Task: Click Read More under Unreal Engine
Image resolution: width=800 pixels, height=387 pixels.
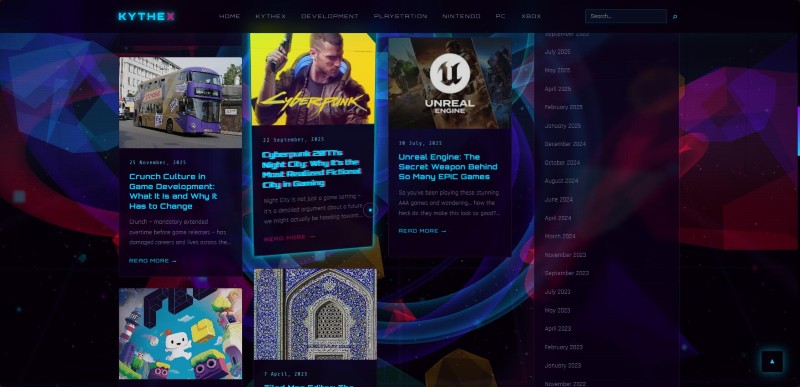Action: coord(422,231)
